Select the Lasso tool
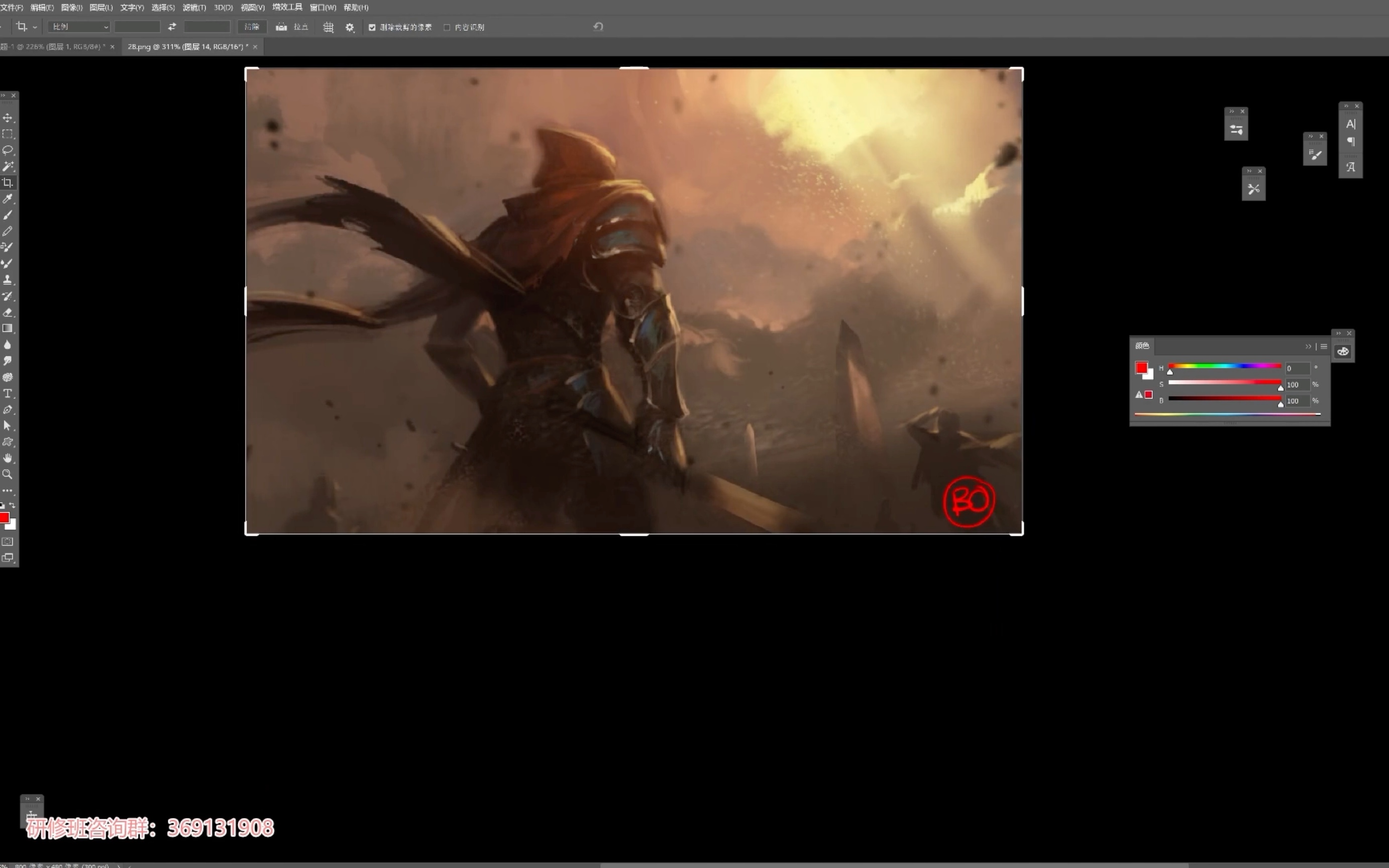Screen dimensions: 1389x868 click(x=8, y=150)
